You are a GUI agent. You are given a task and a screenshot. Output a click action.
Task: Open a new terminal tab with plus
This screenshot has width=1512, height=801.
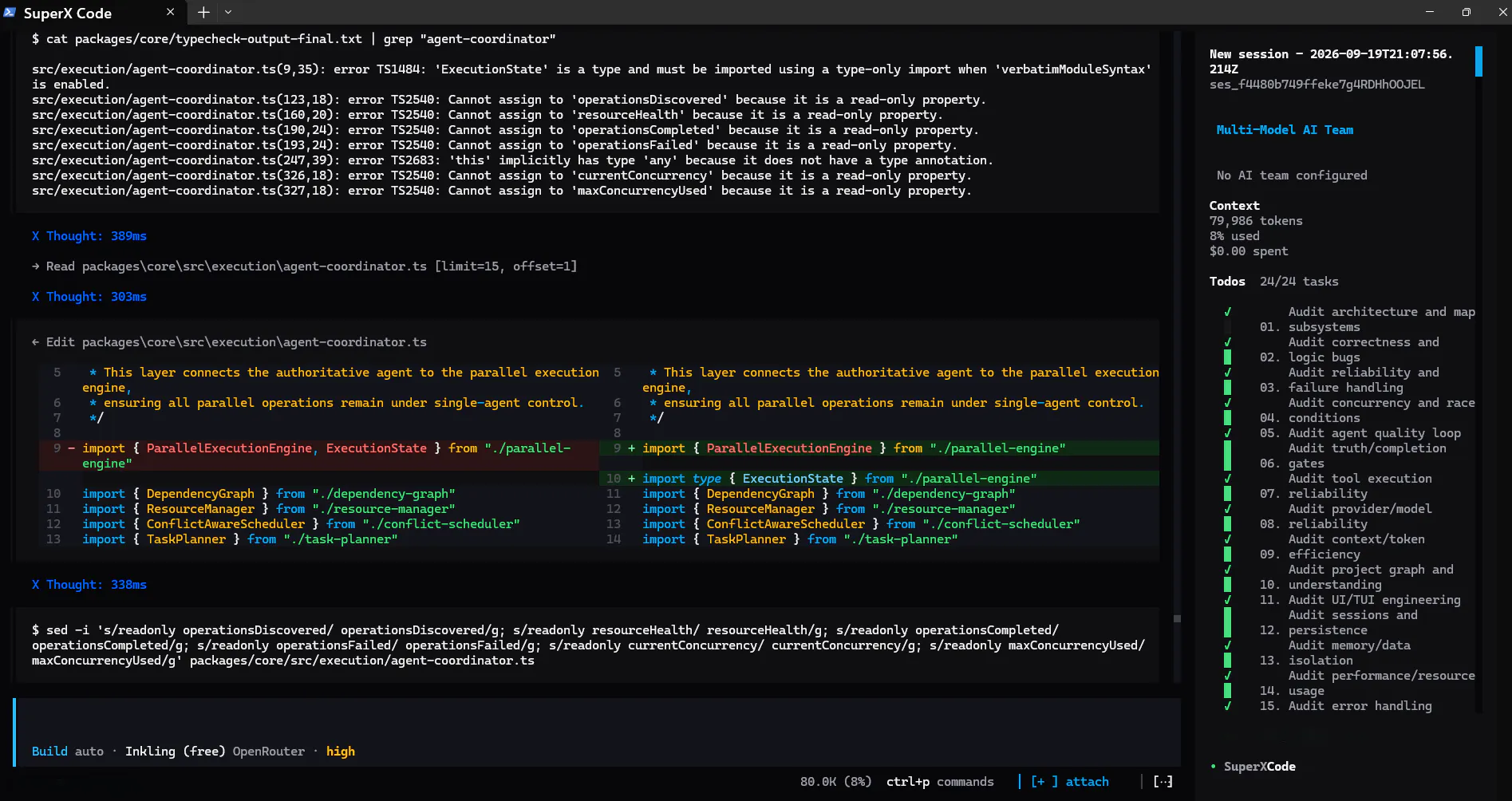[x=203, y=12]
